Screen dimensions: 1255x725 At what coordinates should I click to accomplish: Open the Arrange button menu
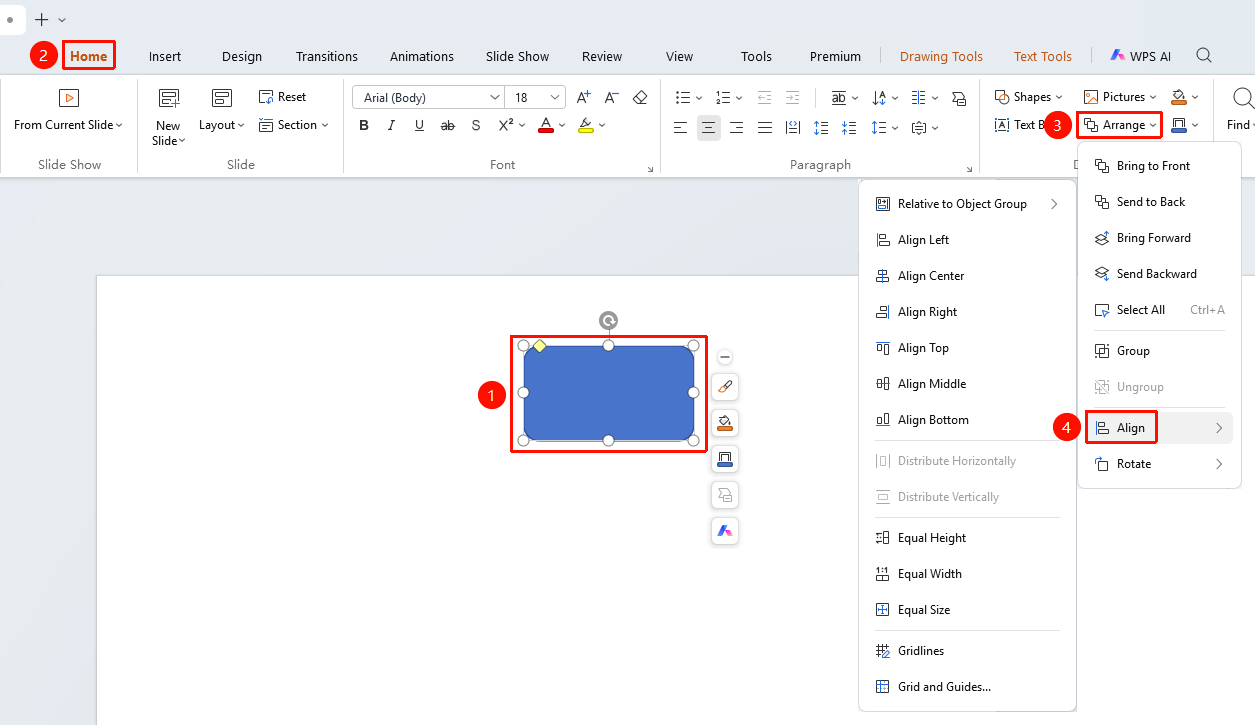click(x=1120, y=125)
